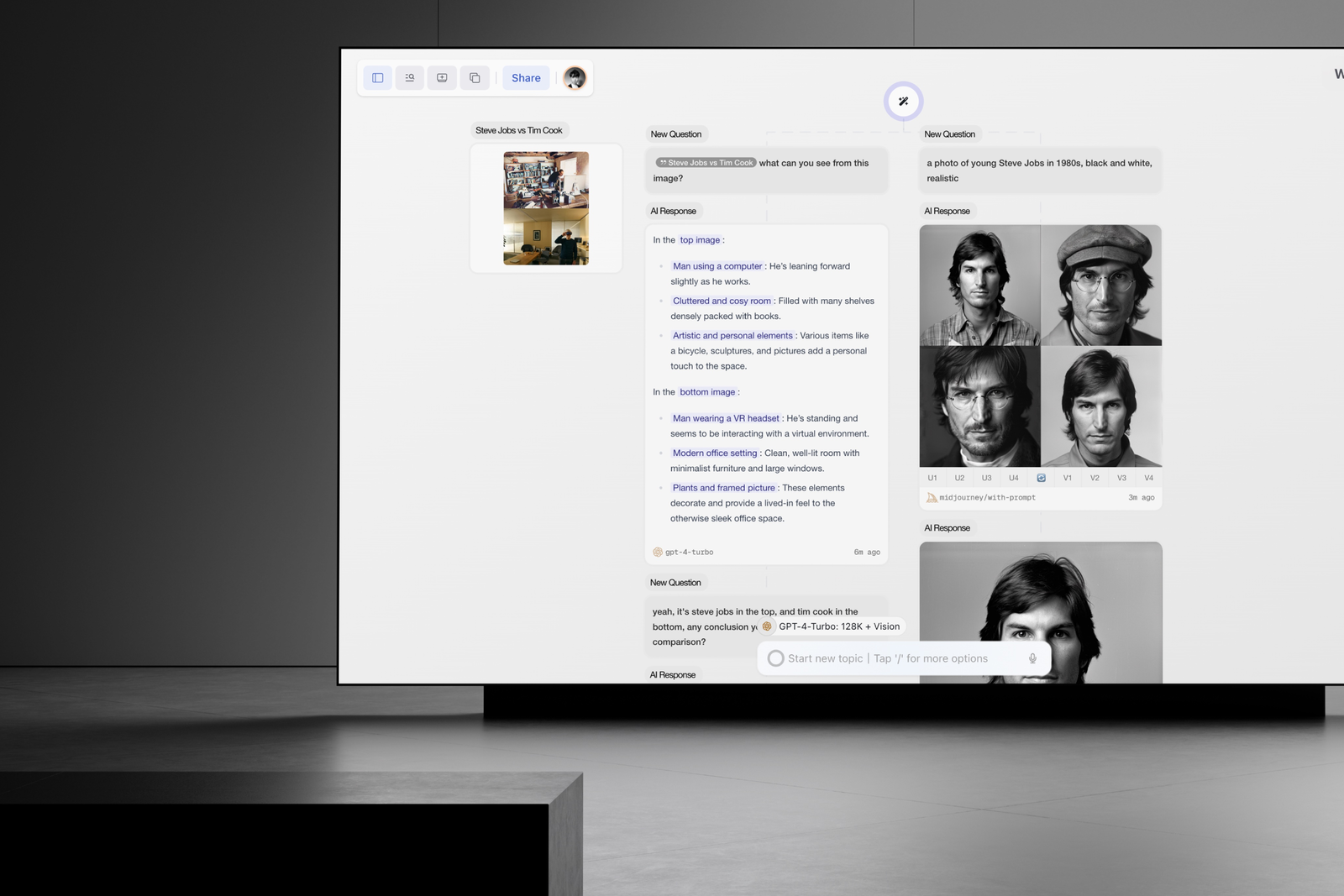Open the search list icon in toolbar
This screenshot has height=896, width=1344.
click(x=410, y=78)
